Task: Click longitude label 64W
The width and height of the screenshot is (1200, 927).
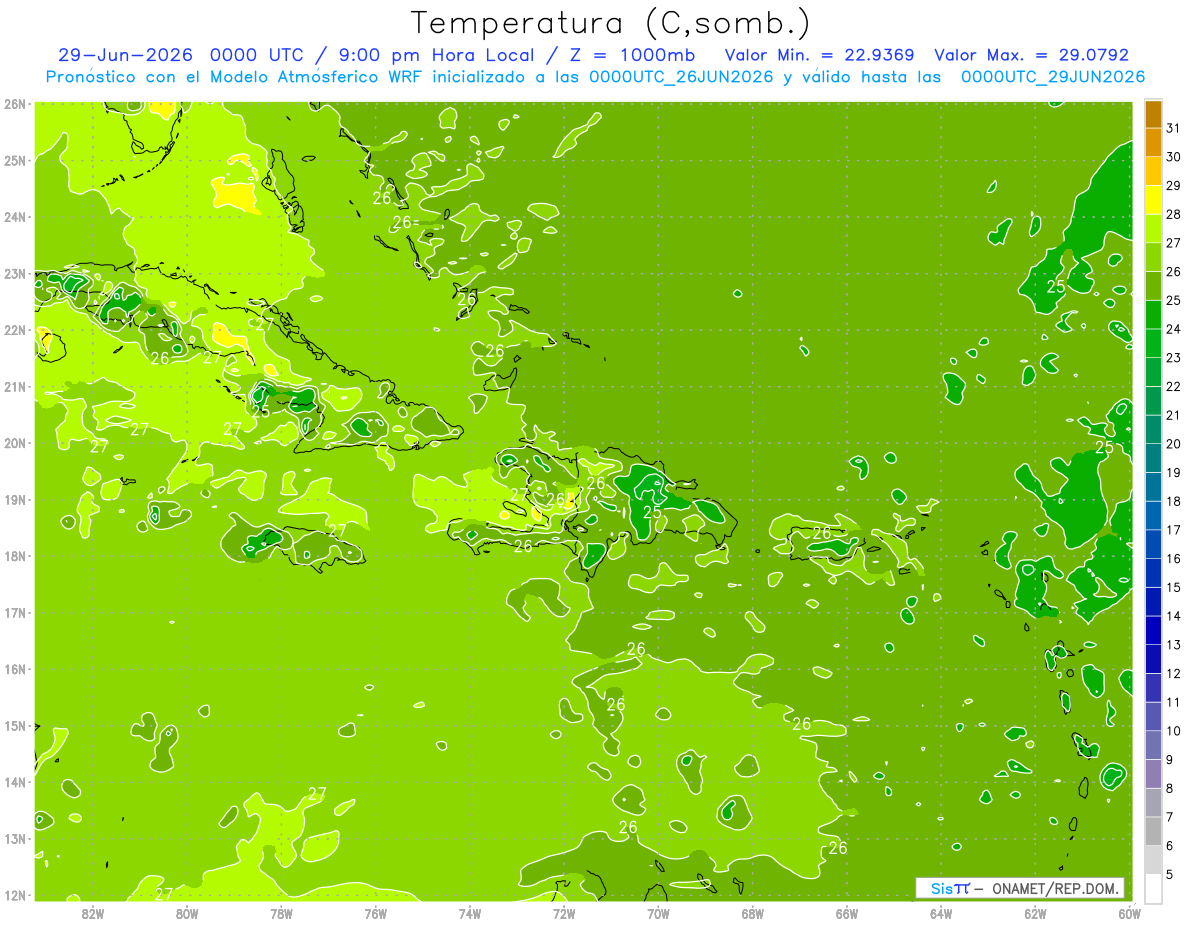Action: coord(941,913)
